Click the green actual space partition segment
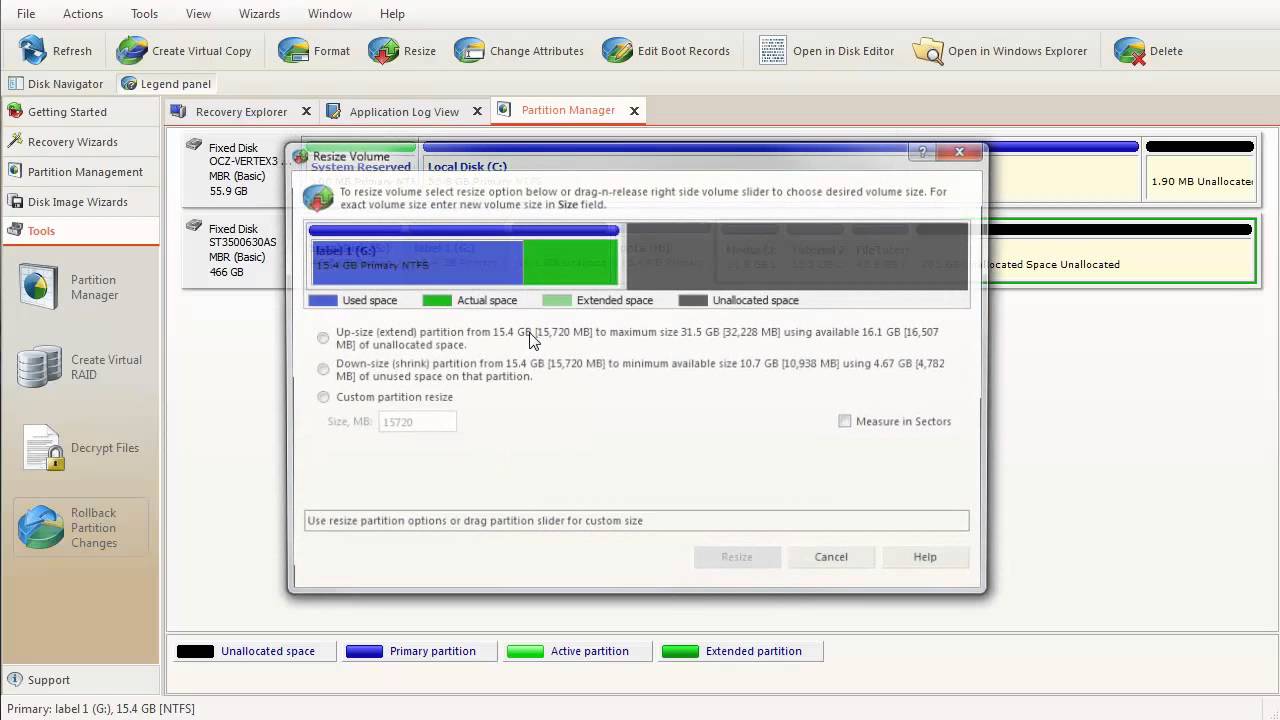The width and height of the screenshot is (1280, 720). pyautogui.click(x=570, y=261)
